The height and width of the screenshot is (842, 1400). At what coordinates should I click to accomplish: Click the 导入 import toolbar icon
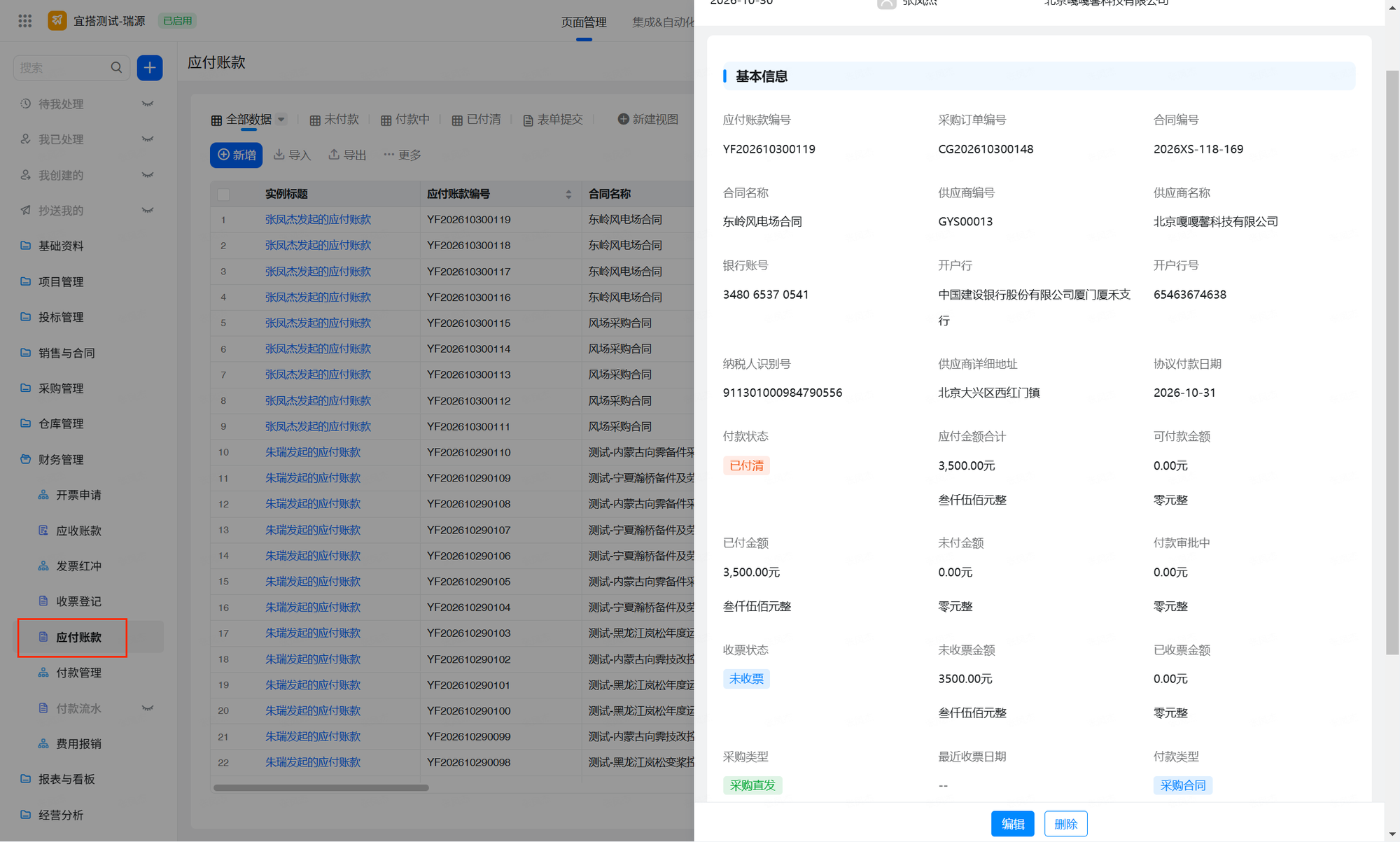pyautogui.click(x=279, y=155)
